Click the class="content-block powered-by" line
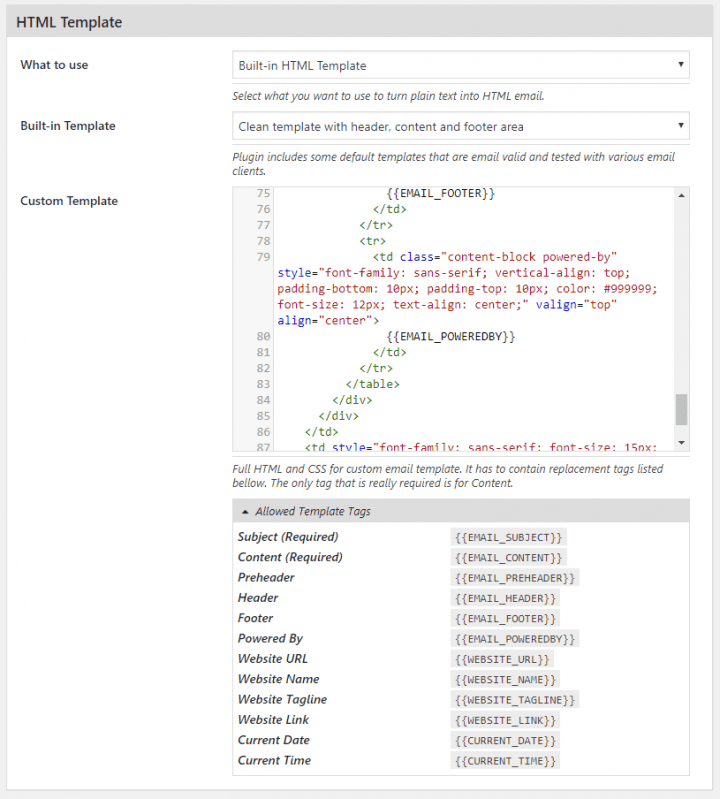720x799 pixels. 494,257
